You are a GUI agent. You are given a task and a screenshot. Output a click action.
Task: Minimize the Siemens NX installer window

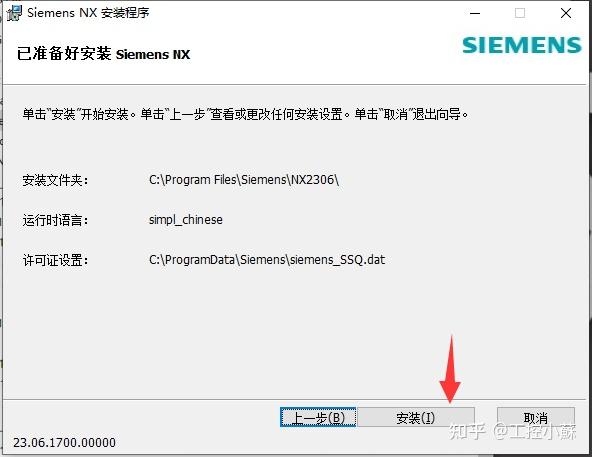(475, 13)
